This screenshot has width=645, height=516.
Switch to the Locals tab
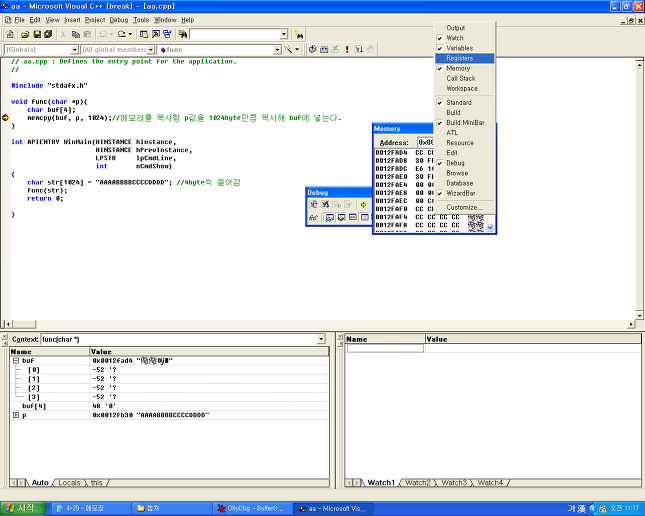pos(69,483)
